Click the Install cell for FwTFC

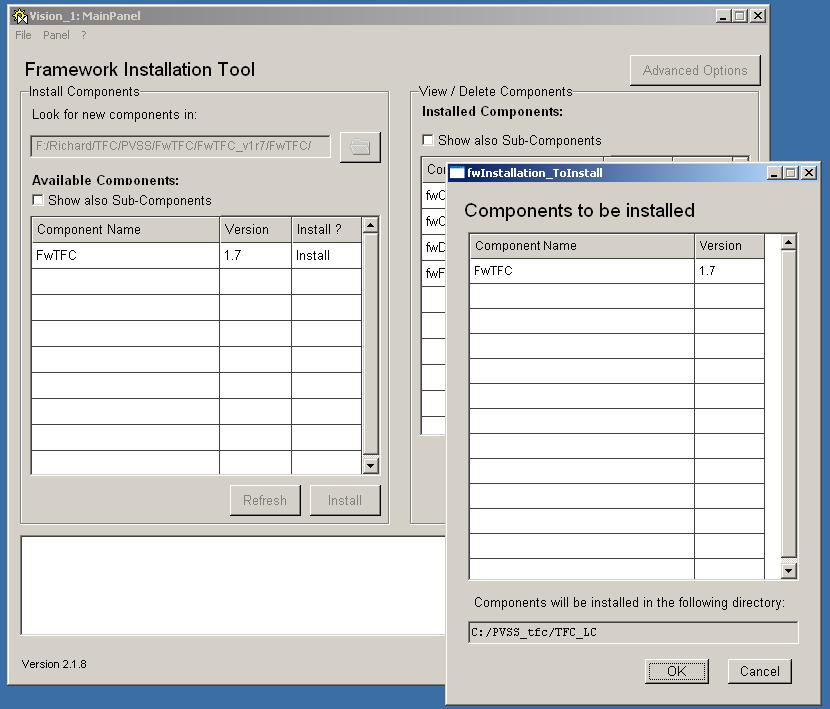(327, 256)
